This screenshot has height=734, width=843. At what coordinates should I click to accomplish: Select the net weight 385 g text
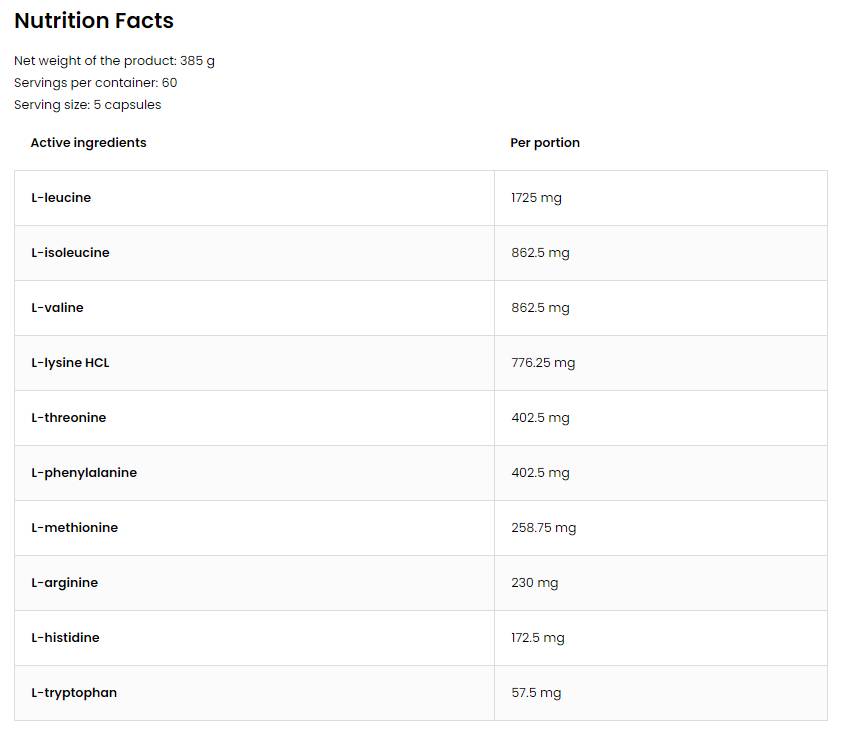[x=114, y=61]
